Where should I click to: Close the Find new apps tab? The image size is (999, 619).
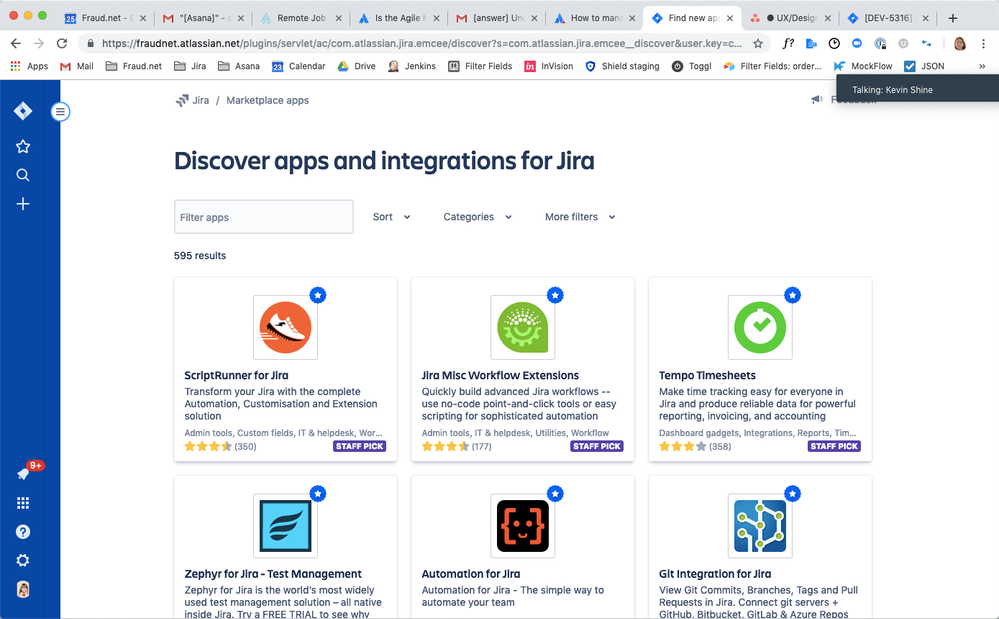[730, 18]
